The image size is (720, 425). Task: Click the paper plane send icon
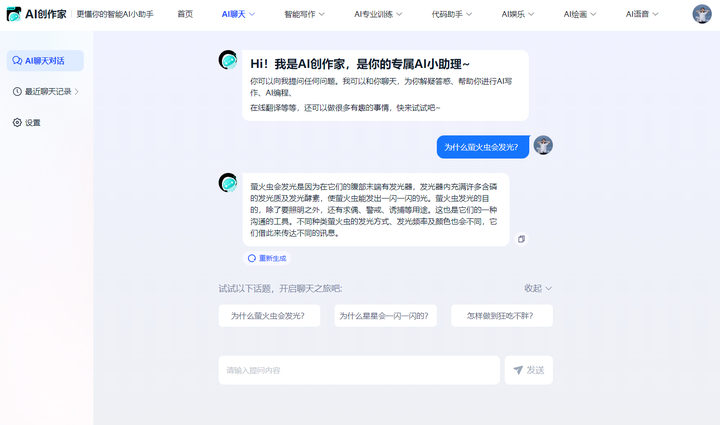[518, 370]
